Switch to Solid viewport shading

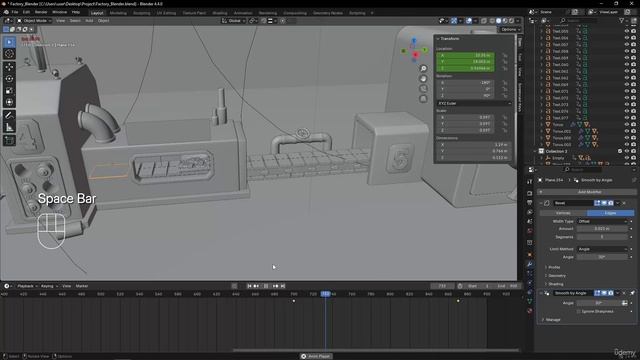498,20
